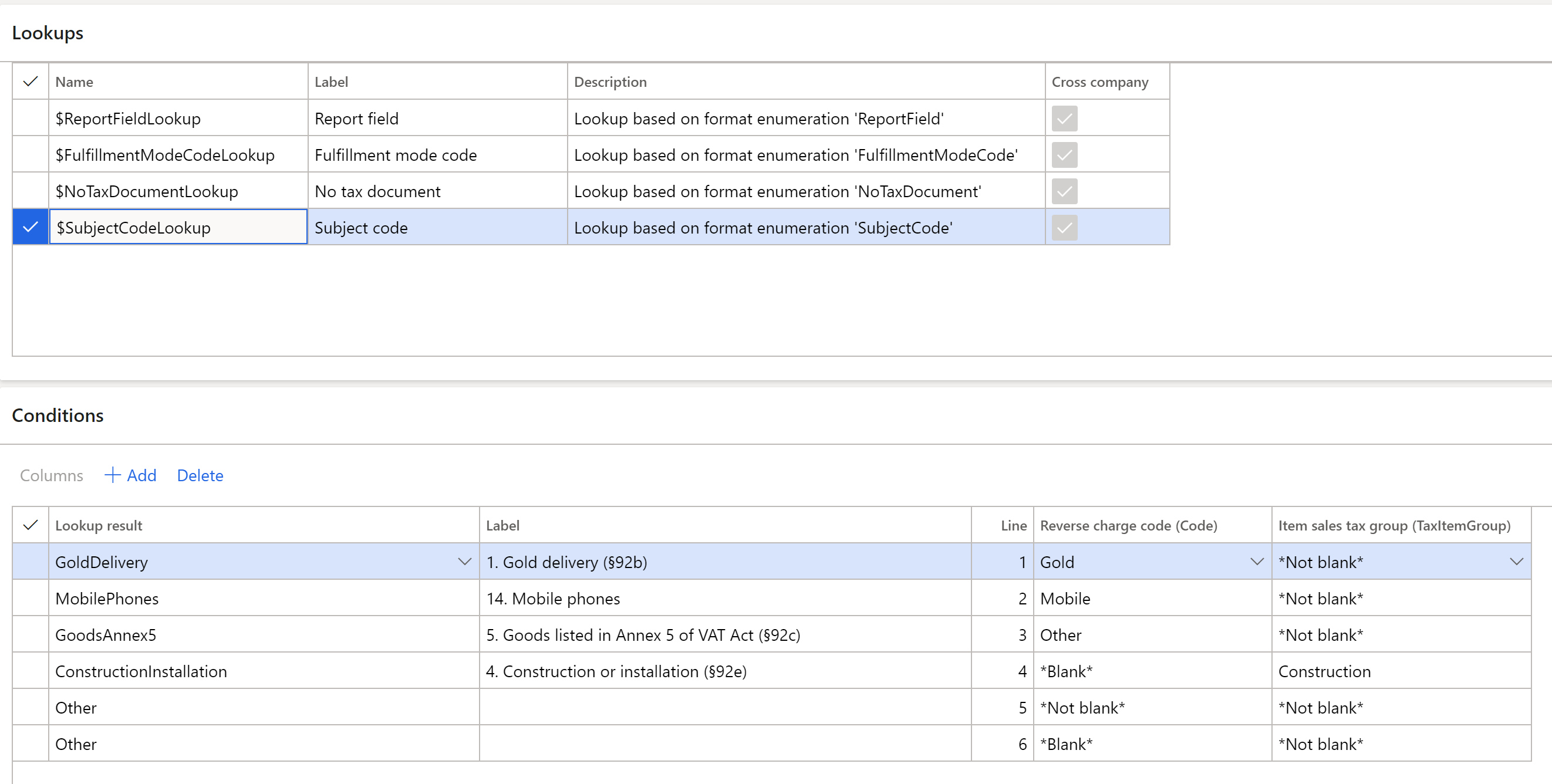Edit the $SubjectCodeLookup name field
This screenshot has width=1552, height=784.
coord(178,227)
